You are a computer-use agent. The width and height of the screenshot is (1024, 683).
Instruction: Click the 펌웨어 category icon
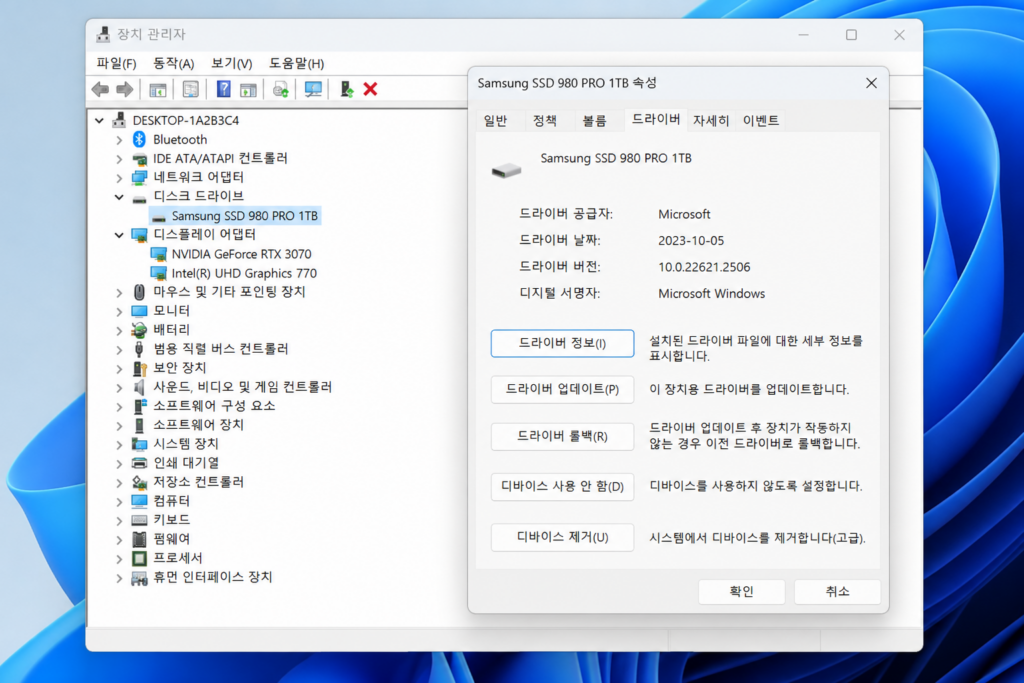(139, 539)
